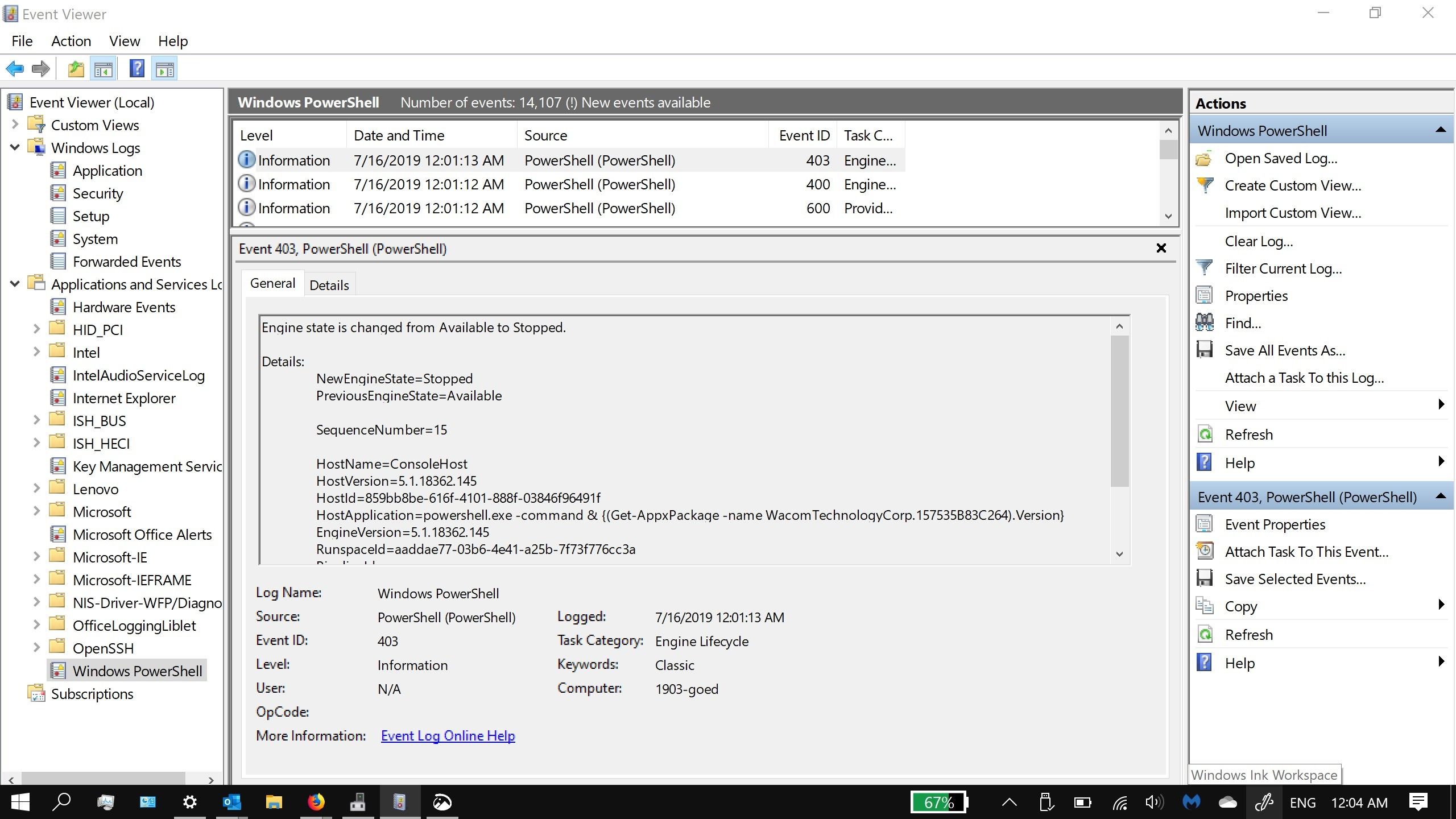Click the Attach Task To This Event icon
The height and width of the screenshot is (819, 1456).
click(x=1204, y=552)
